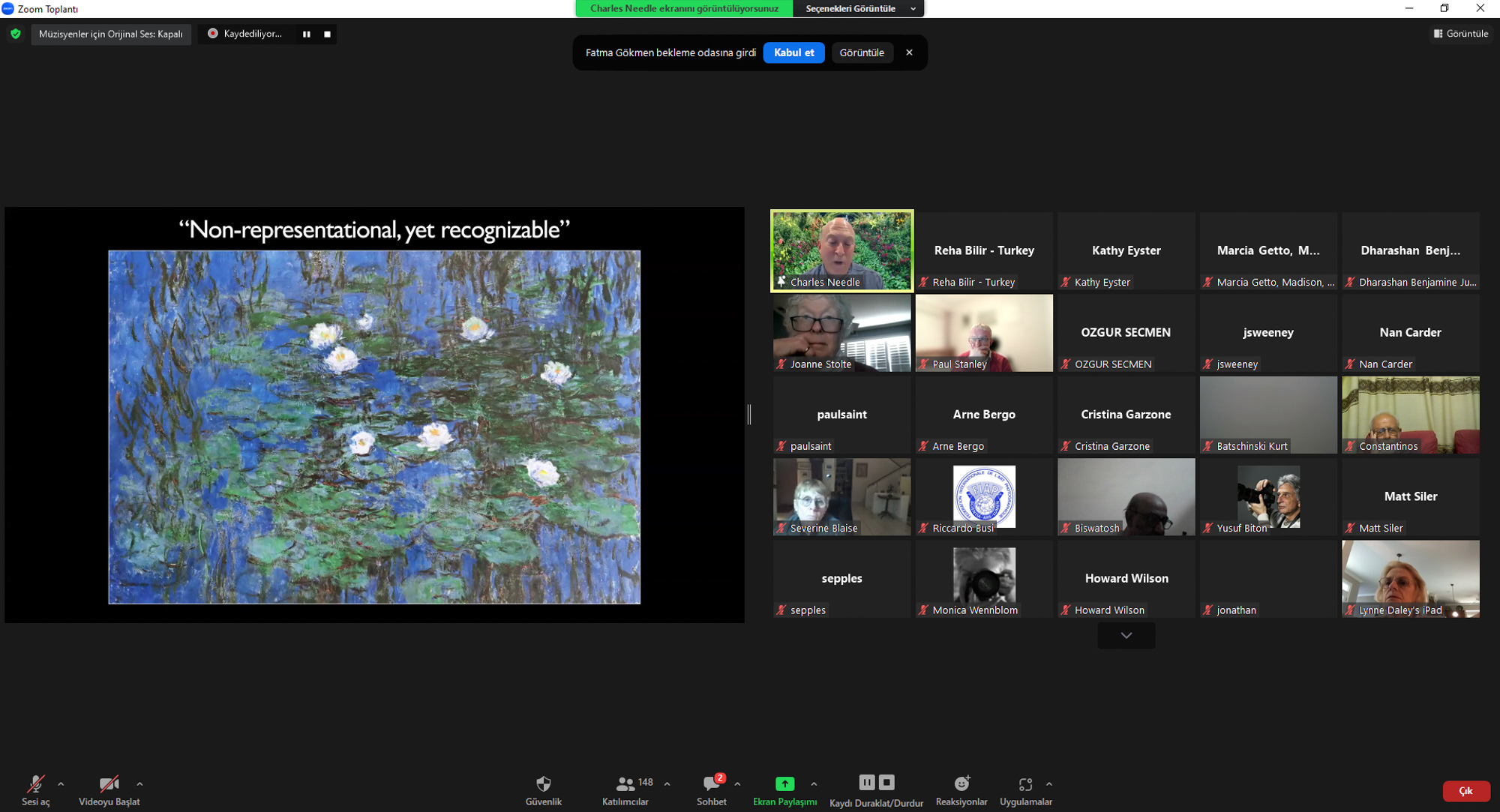The image size is (1500, 812).
Task: Select Charles Needle's video tile
Action: (x=841, y=250)
